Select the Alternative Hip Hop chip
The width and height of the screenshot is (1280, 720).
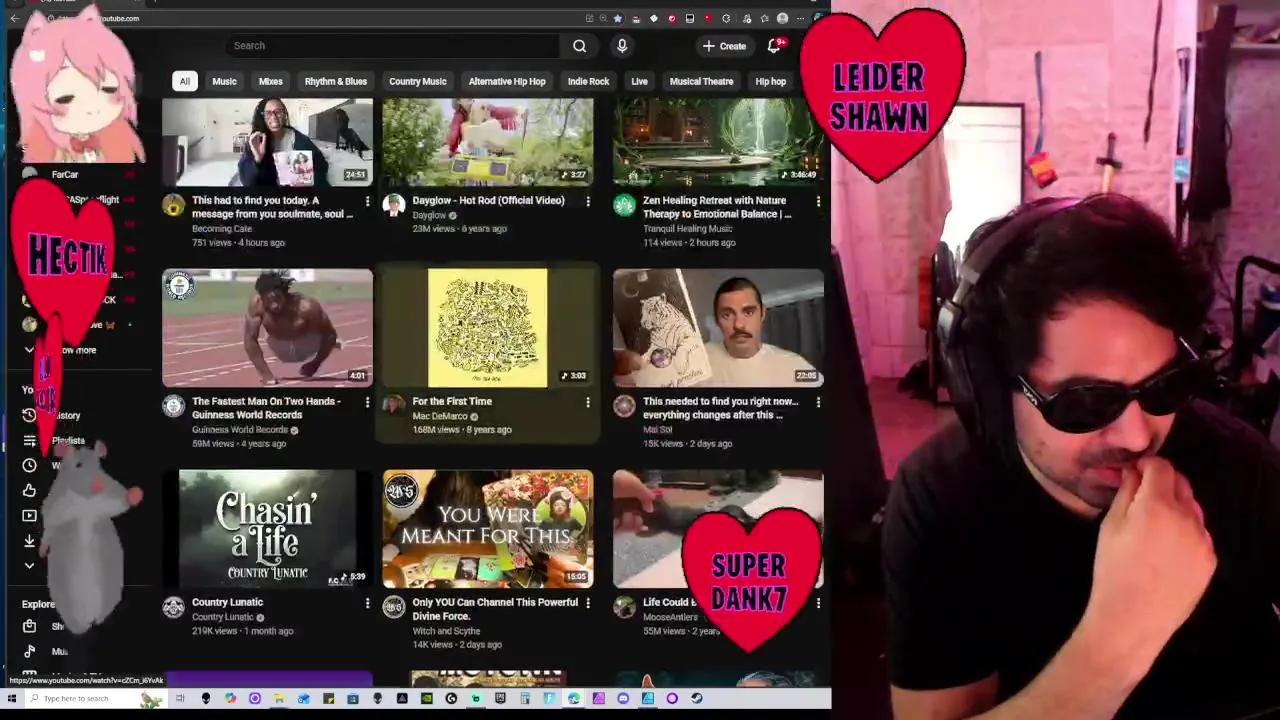click(507, 81)
